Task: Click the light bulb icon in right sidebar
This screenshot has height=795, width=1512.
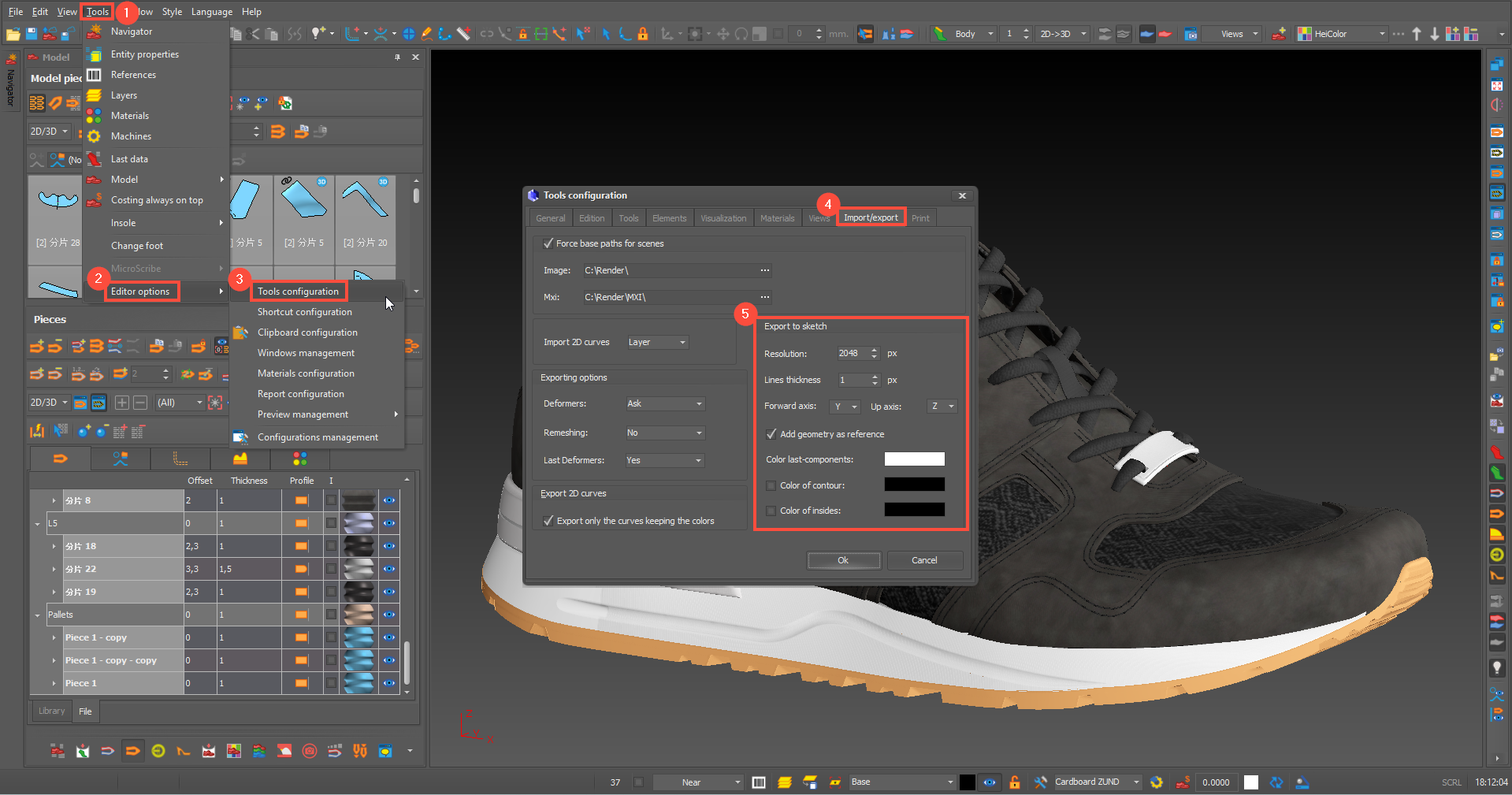Action: tap(1496, 668)
